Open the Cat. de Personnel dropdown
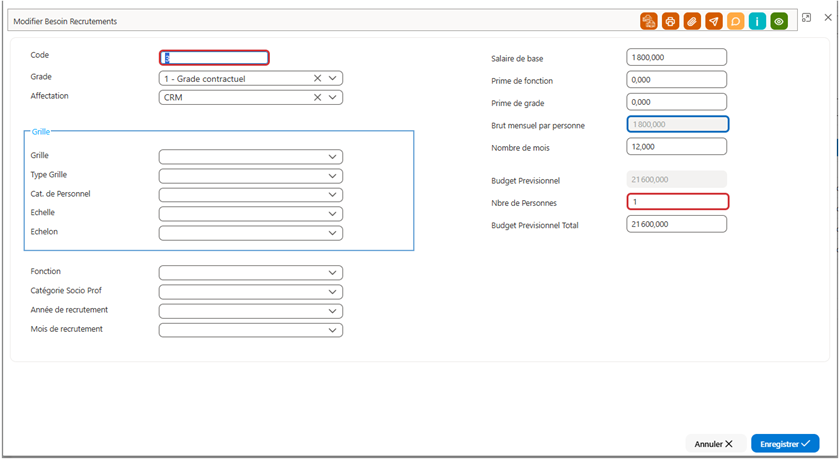This screenshot has height=460, width=840. [x=251, y=195]
